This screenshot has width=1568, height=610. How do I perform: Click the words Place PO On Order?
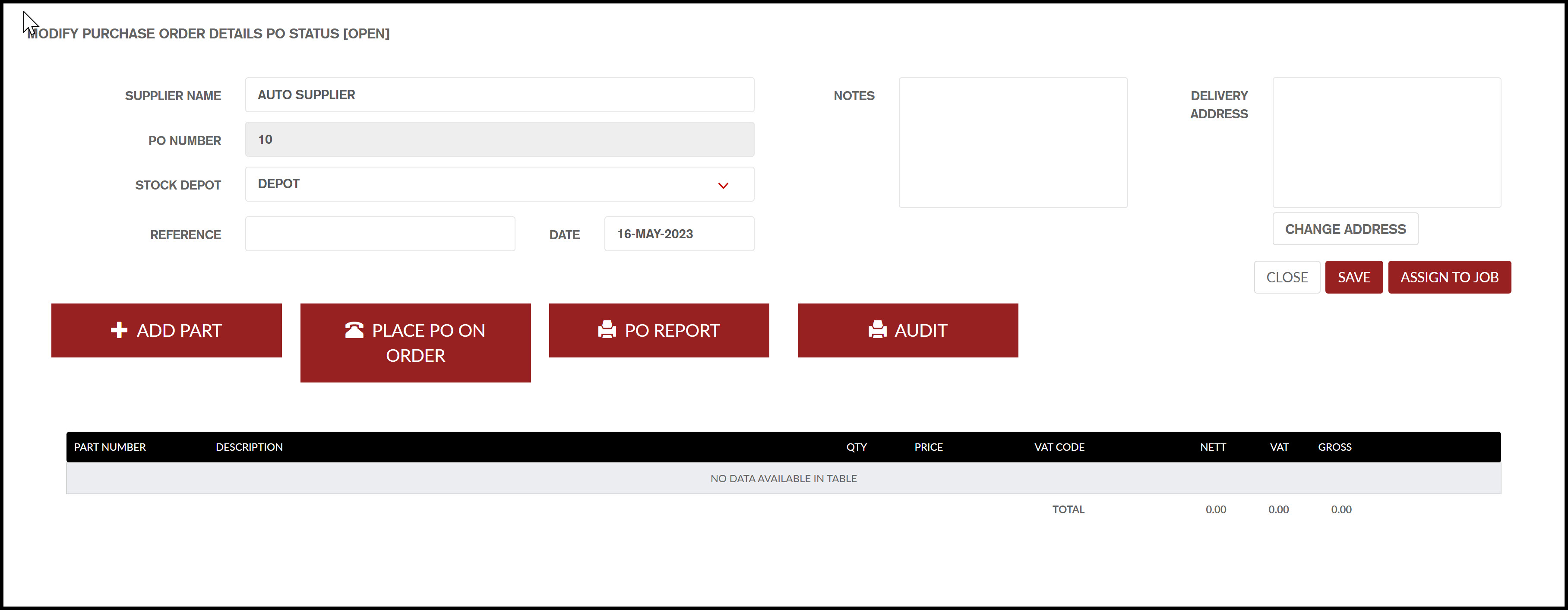click(429, 343)
